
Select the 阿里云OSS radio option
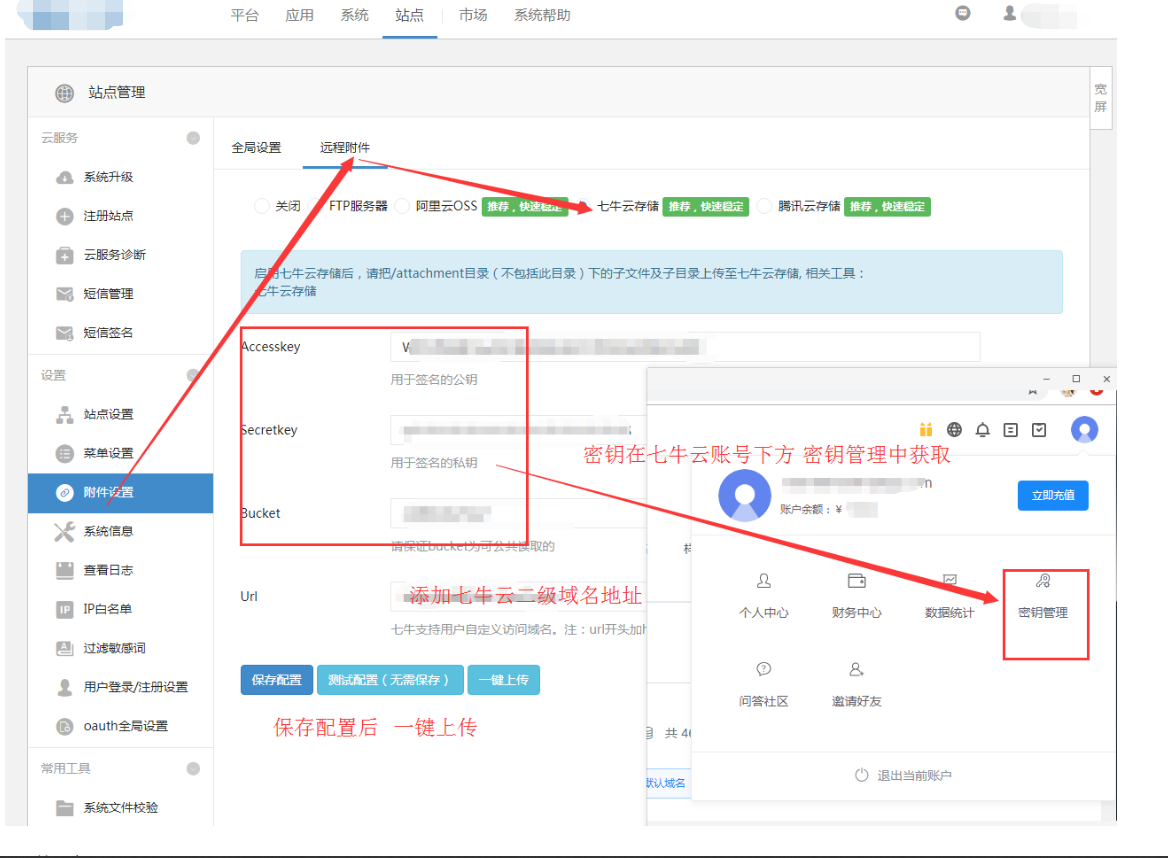[x=402, y=206]
